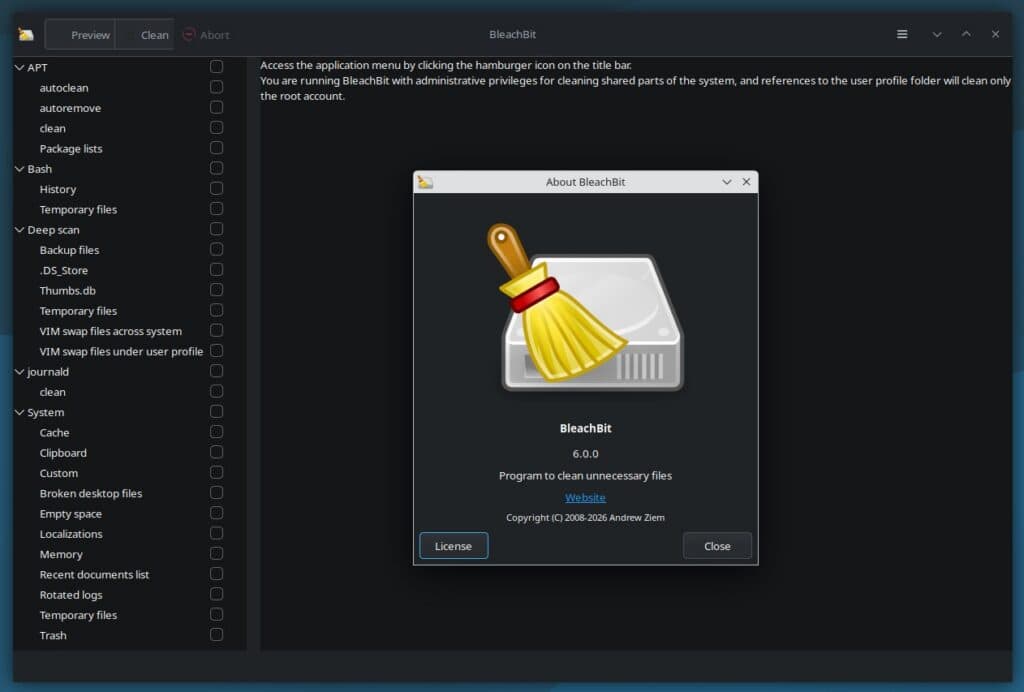Collapse the APT section
This screenshot has height=692, width=1024.
coord(18,67)
